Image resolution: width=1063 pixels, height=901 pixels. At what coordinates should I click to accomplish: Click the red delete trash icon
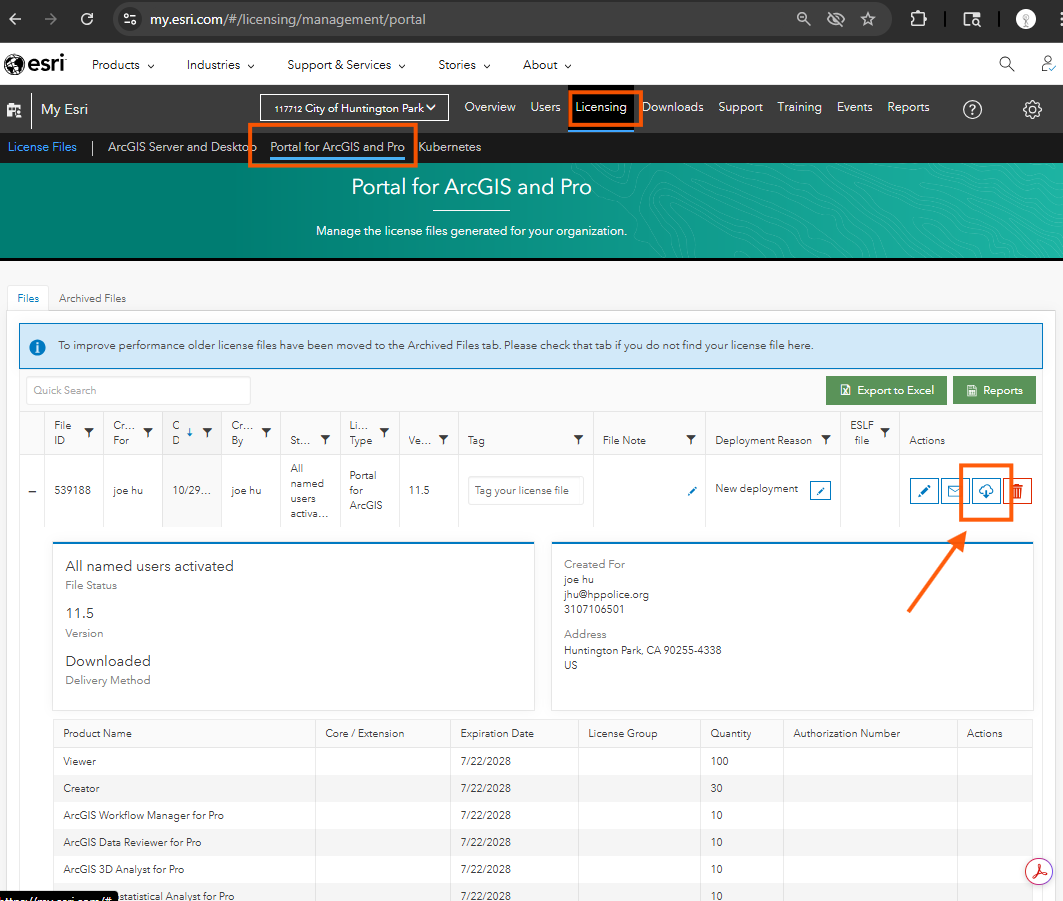(x=1017, y=491)
